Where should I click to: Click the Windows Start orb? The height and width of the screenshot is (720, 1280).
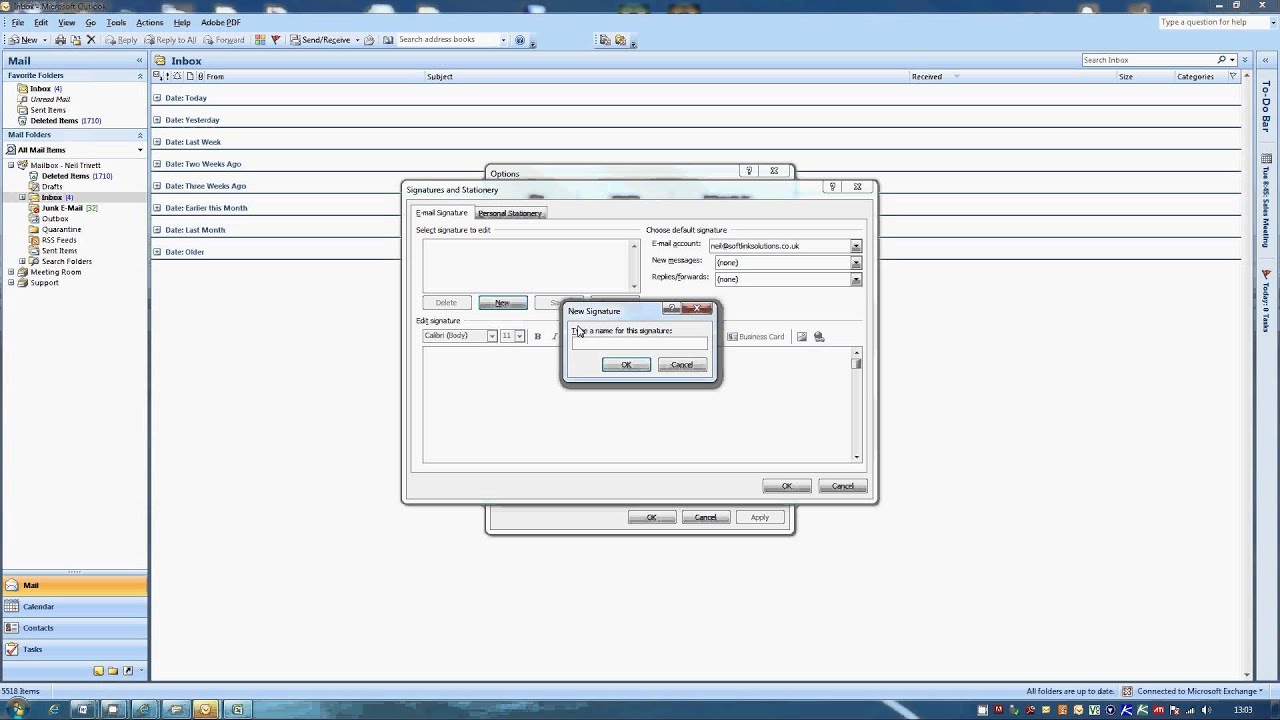pos(17,709)
